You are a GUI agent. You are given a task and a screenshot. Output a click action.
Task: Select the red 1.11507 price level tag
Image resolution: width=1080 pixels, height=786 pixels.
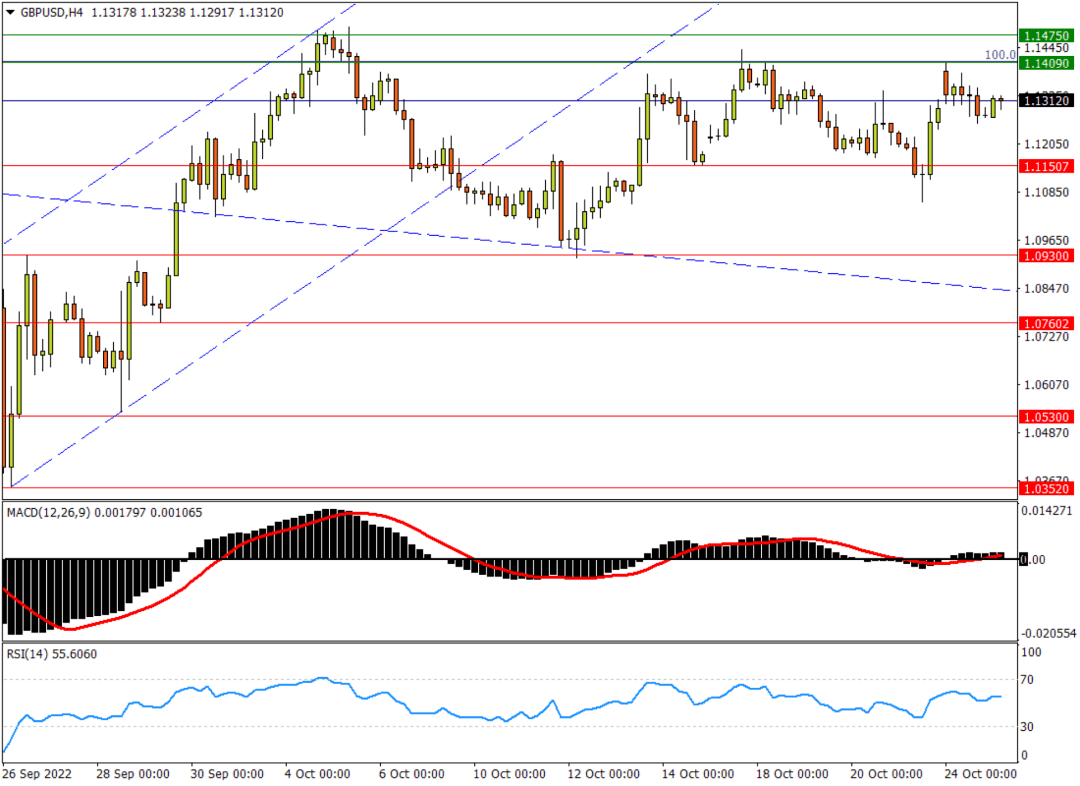pyautogui.click(x=1046, y=166)
